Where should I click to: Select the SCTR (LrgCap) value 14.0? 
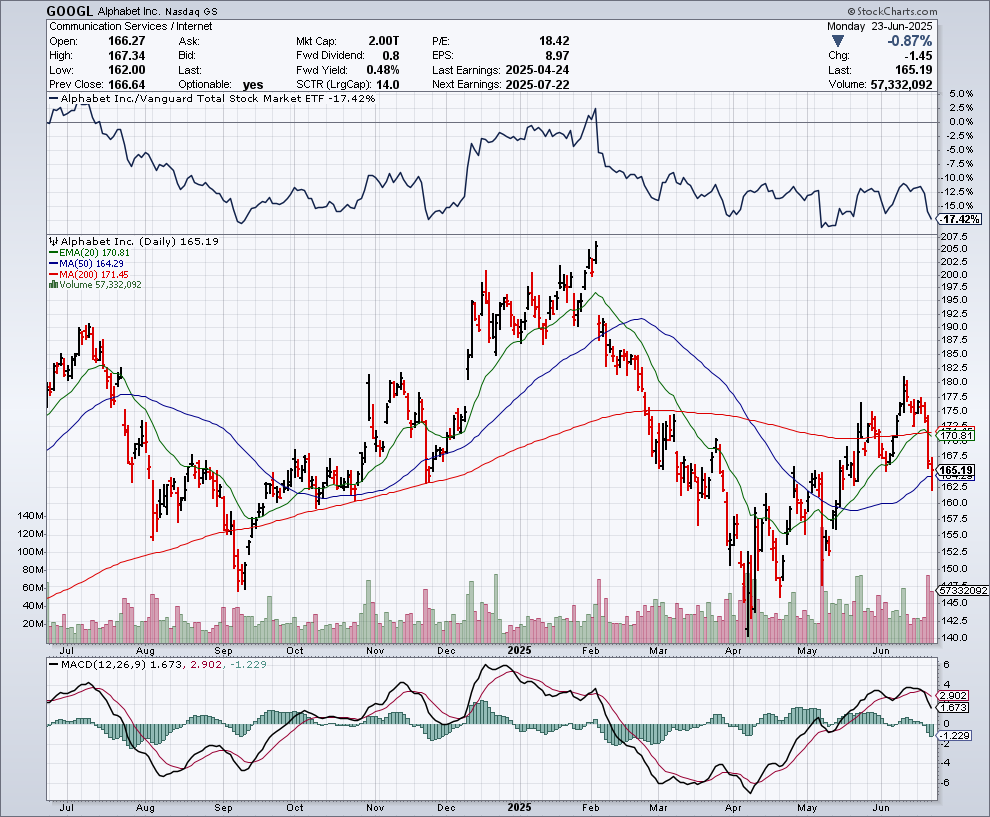coord(388,85)
